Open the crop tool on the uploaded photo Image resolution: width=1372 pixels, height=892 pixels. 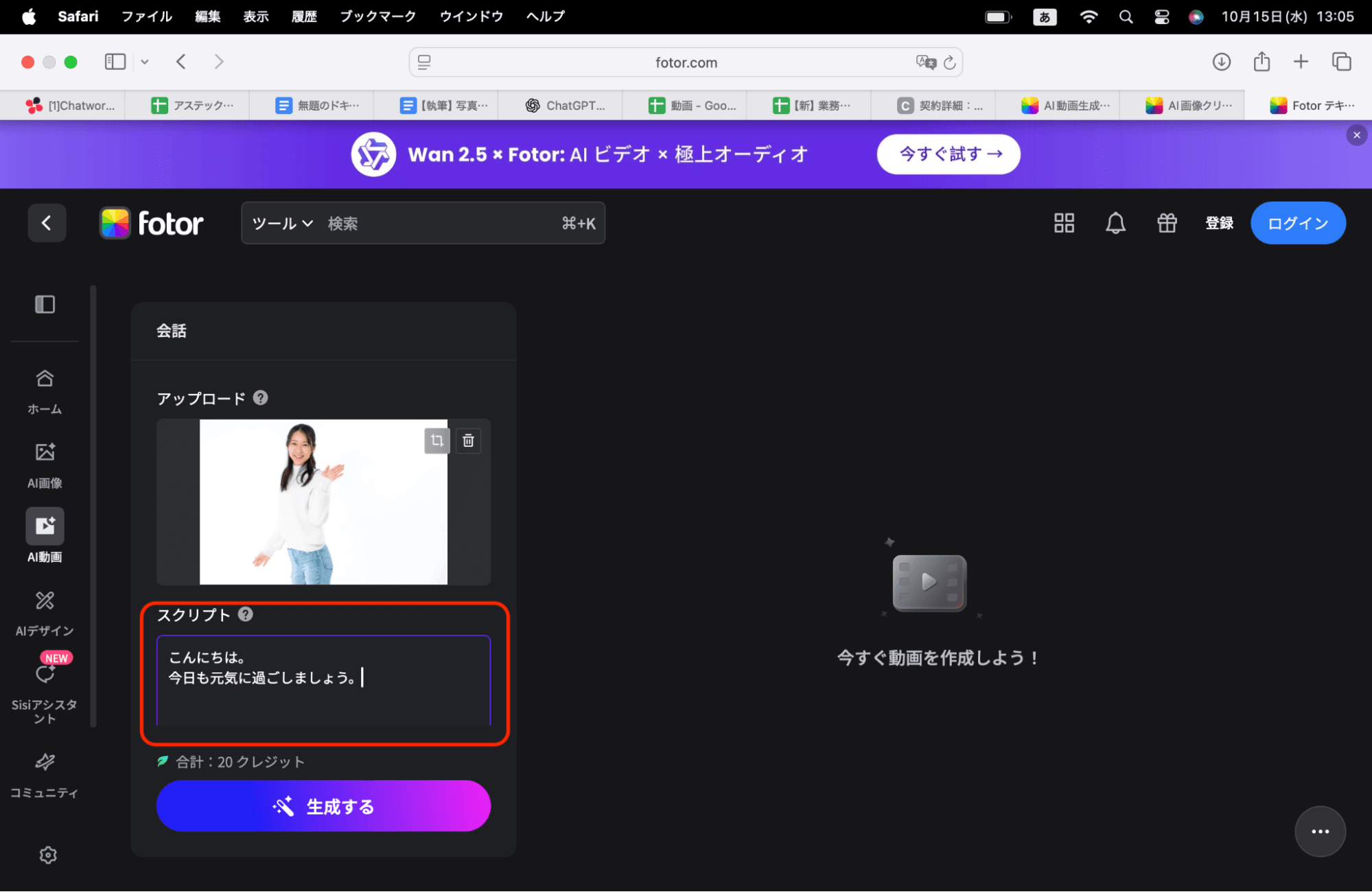click(x=437, y=441)
